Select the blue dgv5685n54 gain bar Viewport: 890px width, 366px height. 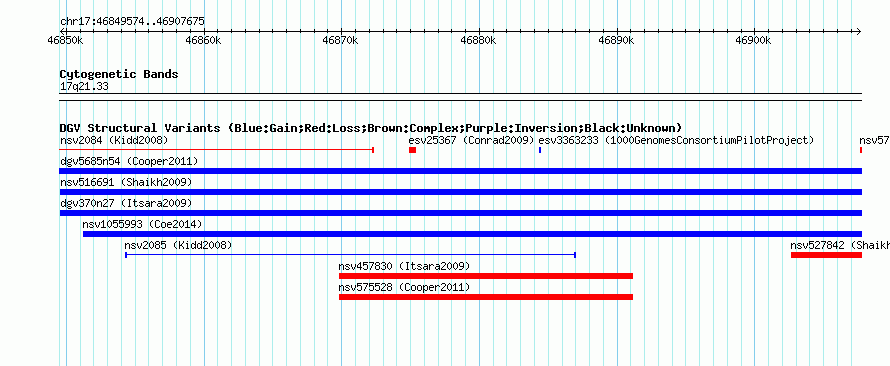coord(461,171)
